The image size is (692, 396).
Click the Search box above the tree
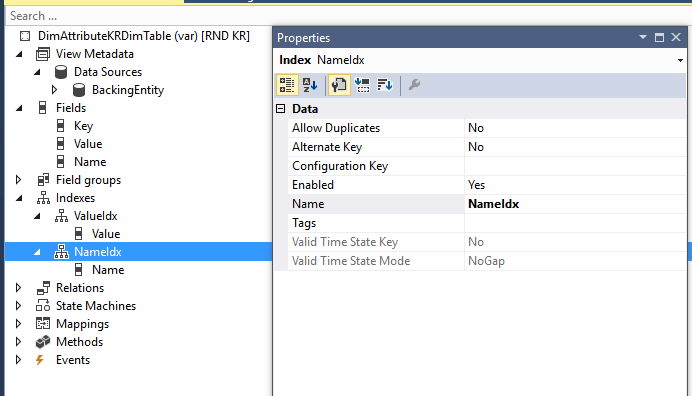click(x=349, y=16)
